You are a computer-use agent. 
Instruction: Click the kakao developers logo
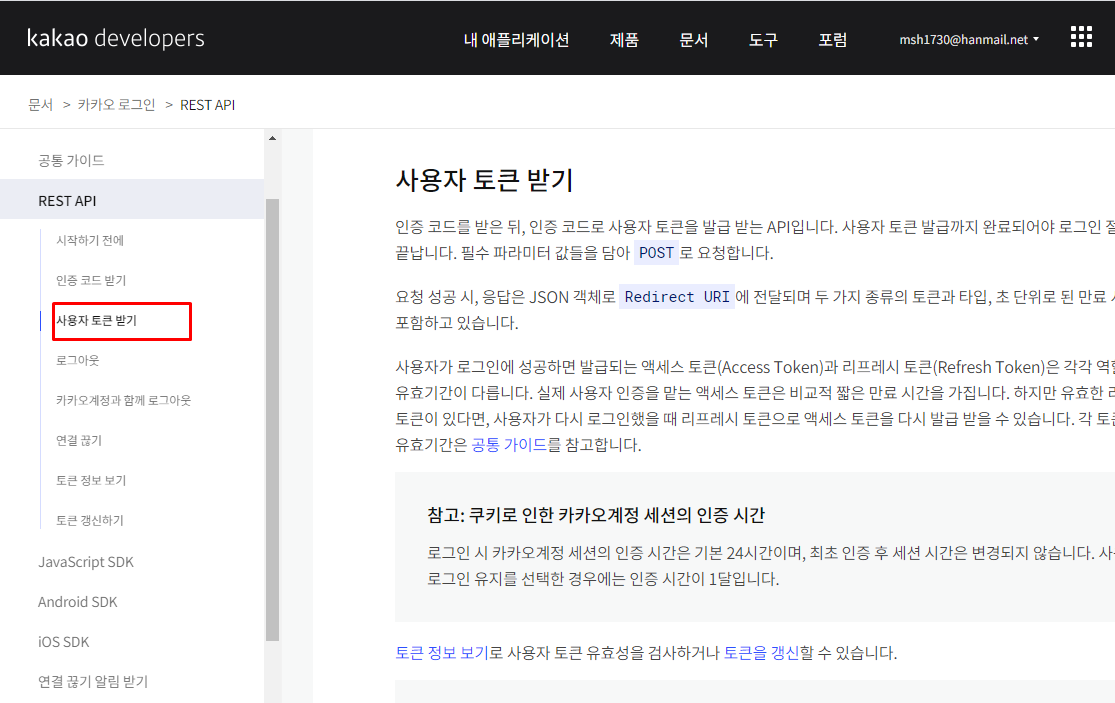tap(115, 38)
